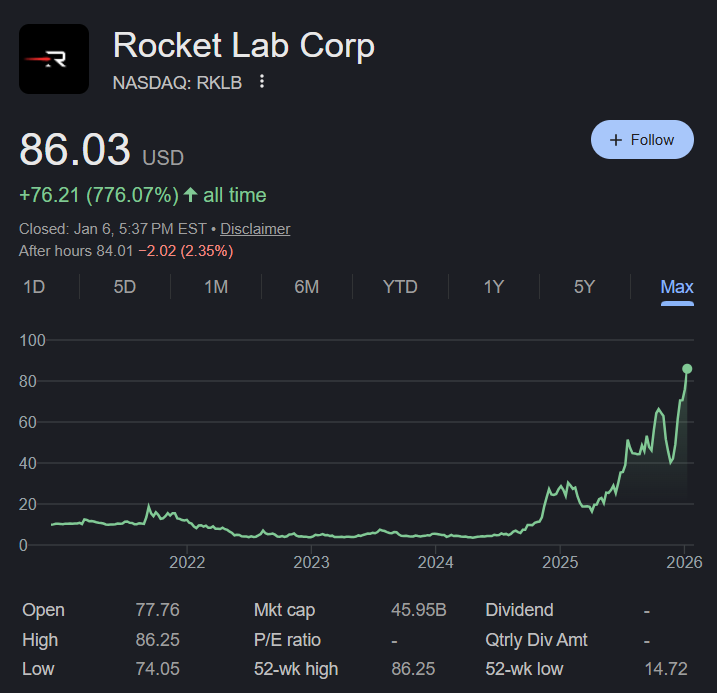Click the 2022 x-axis label
Viewport: 717px width, 693px height.
(187, 562)
